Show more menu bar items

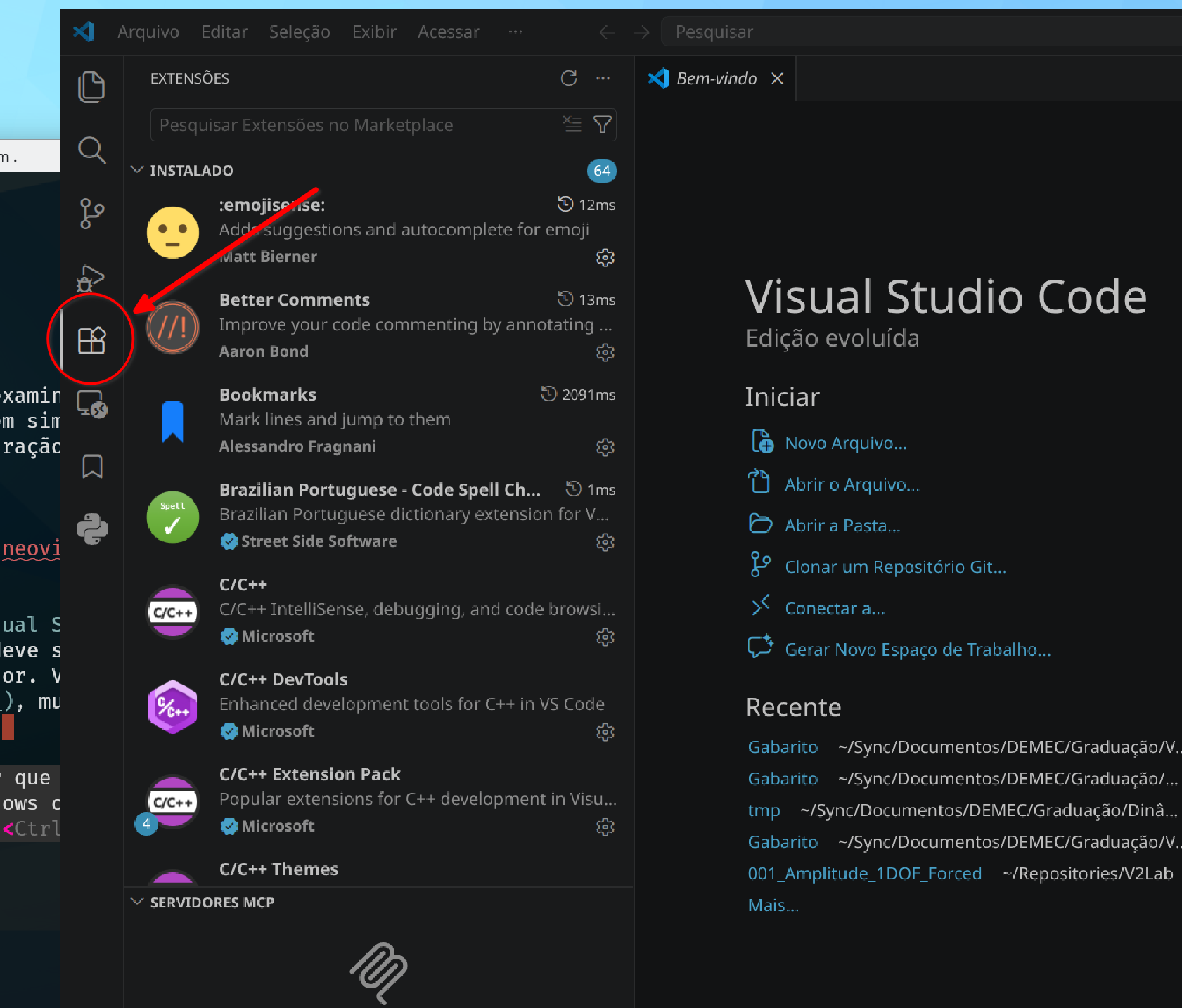coord(515,32)
